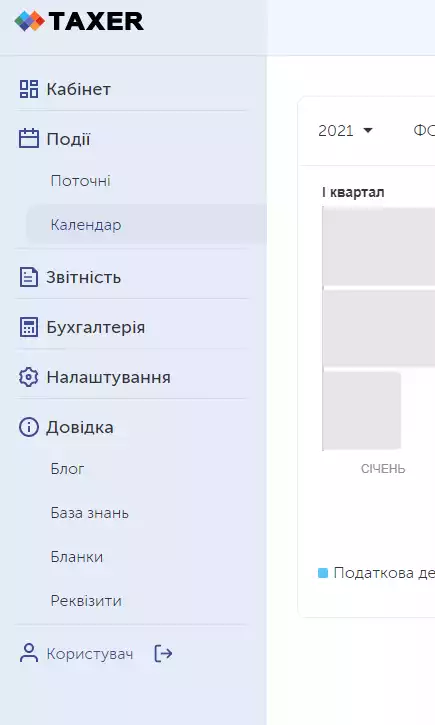Click the Довідка info icon

[x=28, y=427]
